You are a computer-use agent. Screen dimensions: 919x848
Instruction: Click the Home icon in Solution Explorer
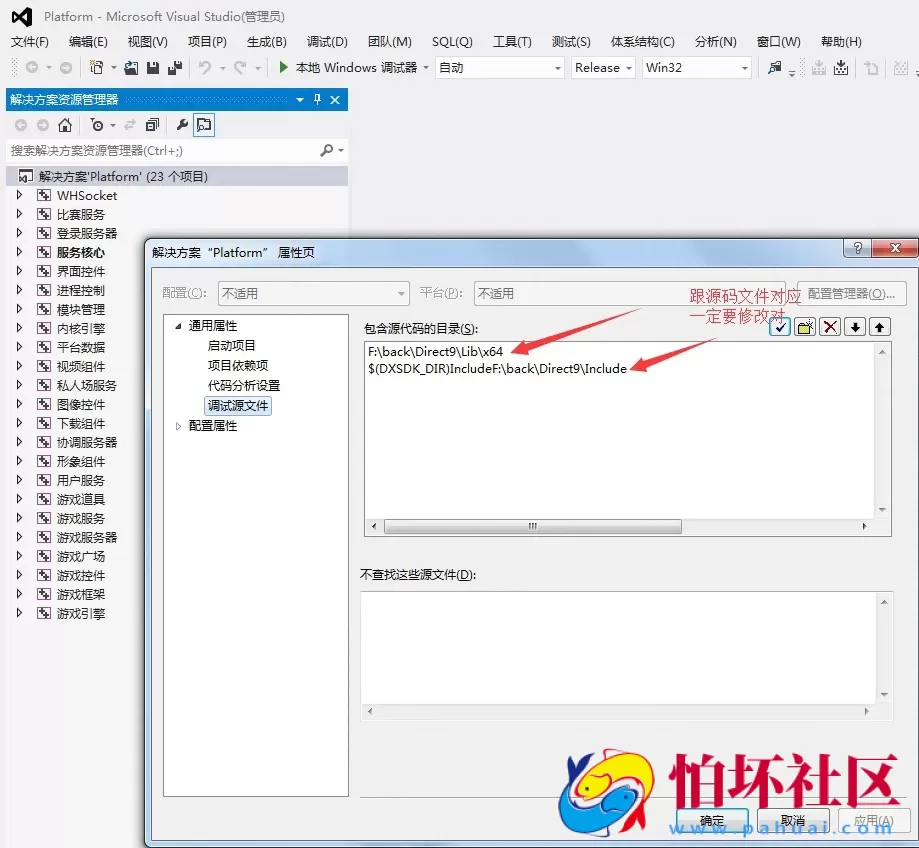click(x=64, y=126)
